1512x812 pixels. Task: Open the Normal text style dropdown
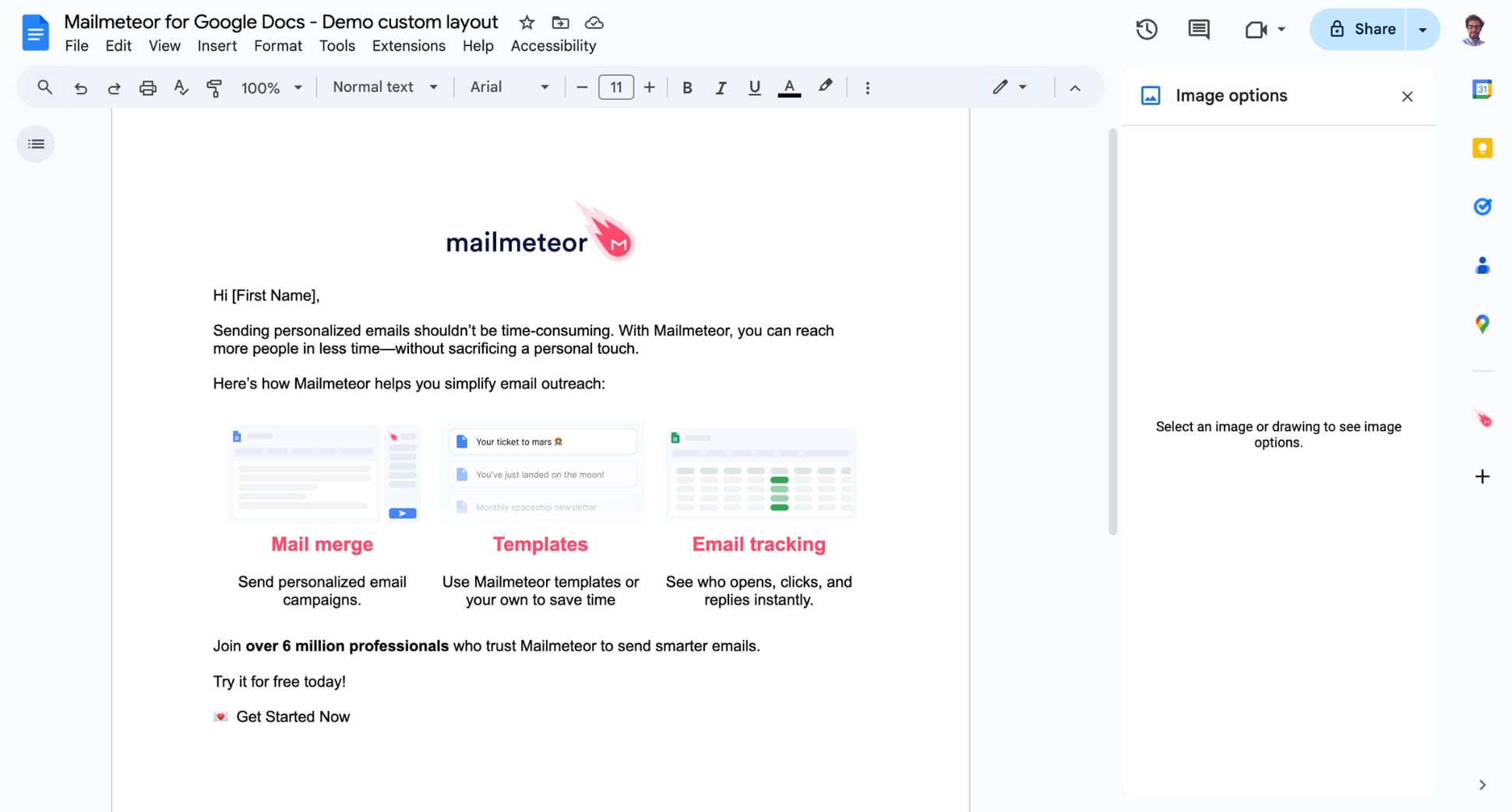[385, 87]
